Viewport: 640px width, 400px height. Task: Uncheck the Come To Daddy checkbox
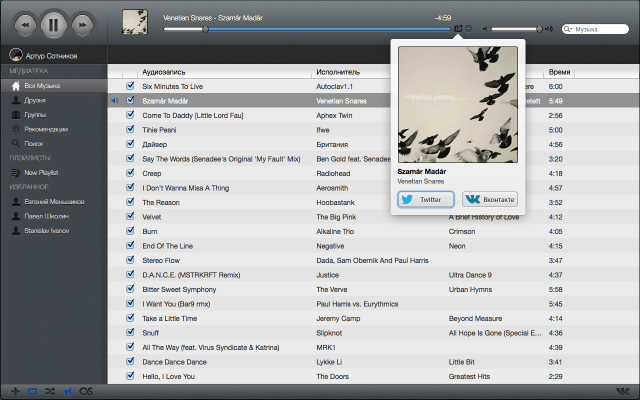[x=130, y=115]
